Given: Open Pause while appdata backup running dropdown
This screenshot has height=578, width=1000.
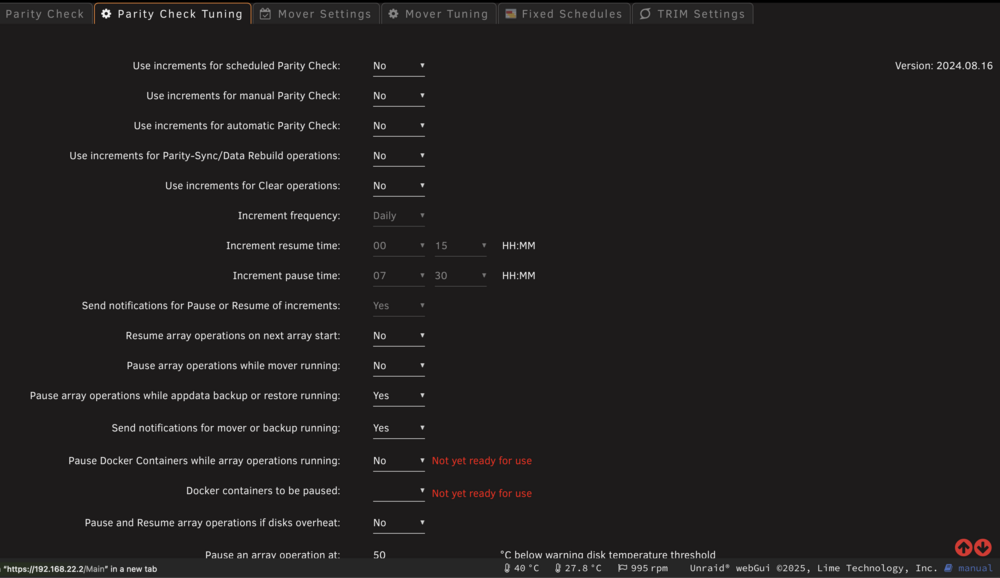Looking at the screenshot, I should (399, 396).
